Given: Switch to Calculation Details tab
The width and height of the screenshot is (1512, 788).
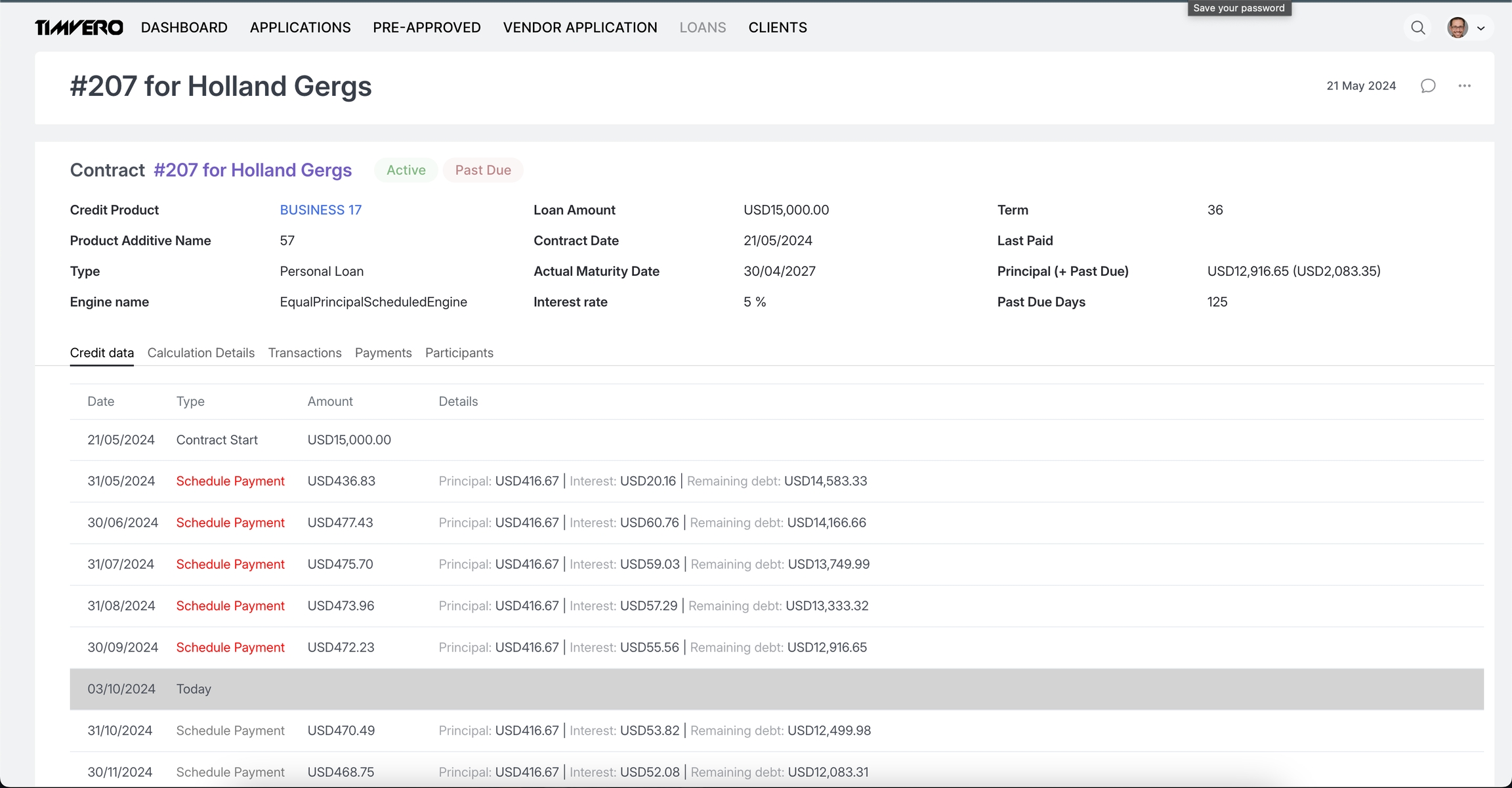Looking at the screenshot, I should [x=201, y=353].
